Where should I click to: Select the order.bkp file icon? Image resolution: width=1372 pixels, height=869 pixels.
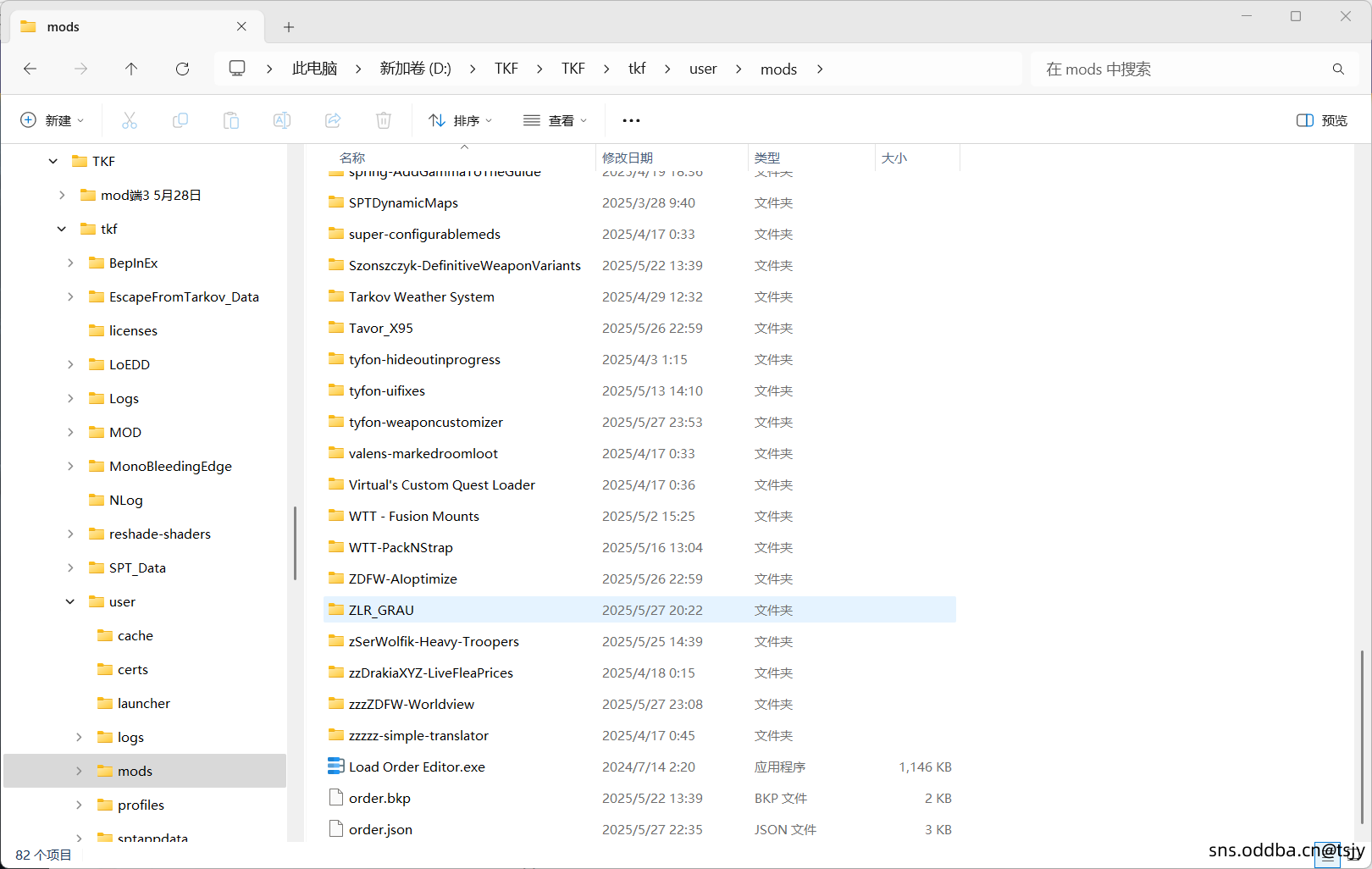pos(336,797)
